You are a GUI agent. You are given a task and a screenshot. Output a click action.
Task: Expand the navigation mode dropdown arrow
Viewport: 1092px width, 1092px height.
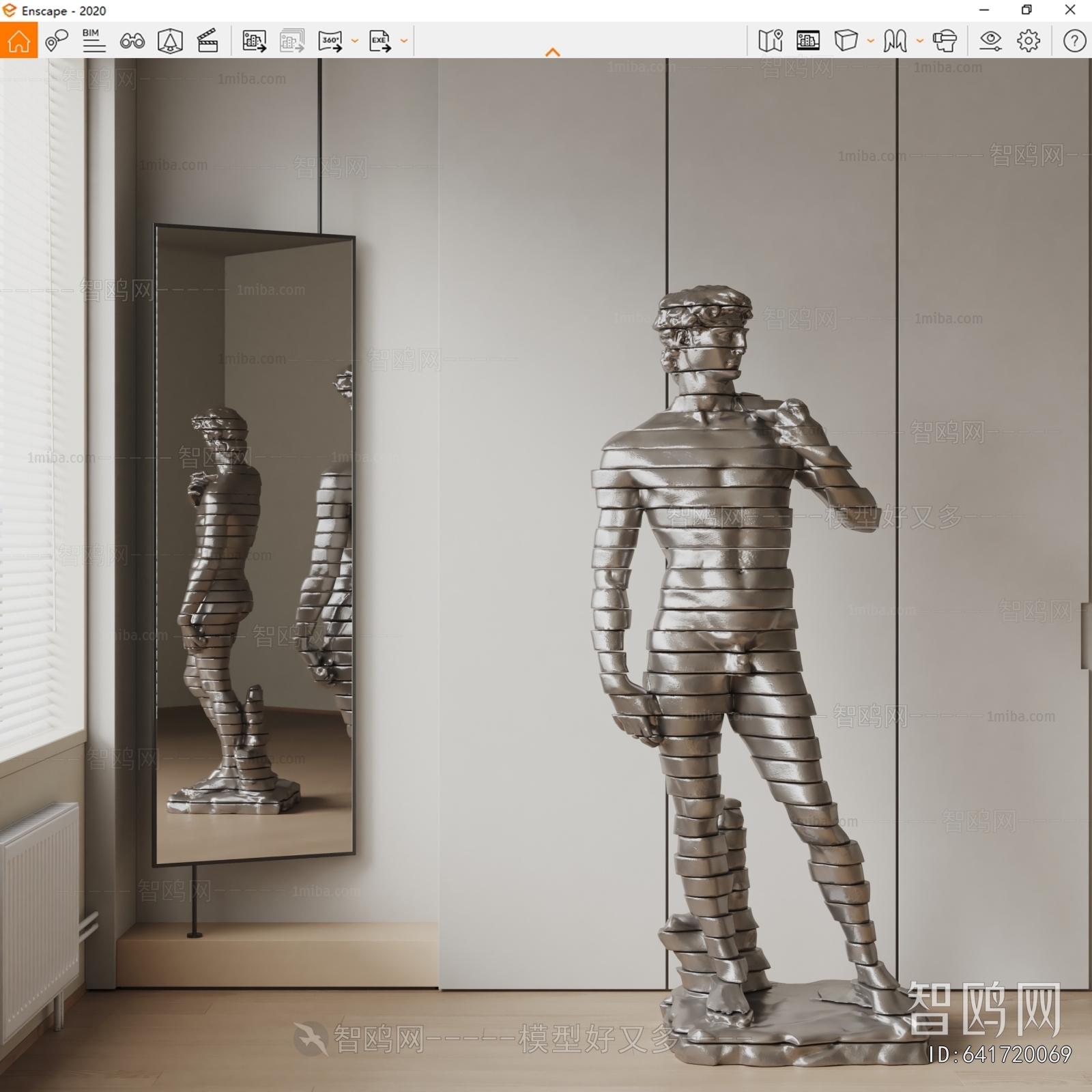(x=919, y=41)
